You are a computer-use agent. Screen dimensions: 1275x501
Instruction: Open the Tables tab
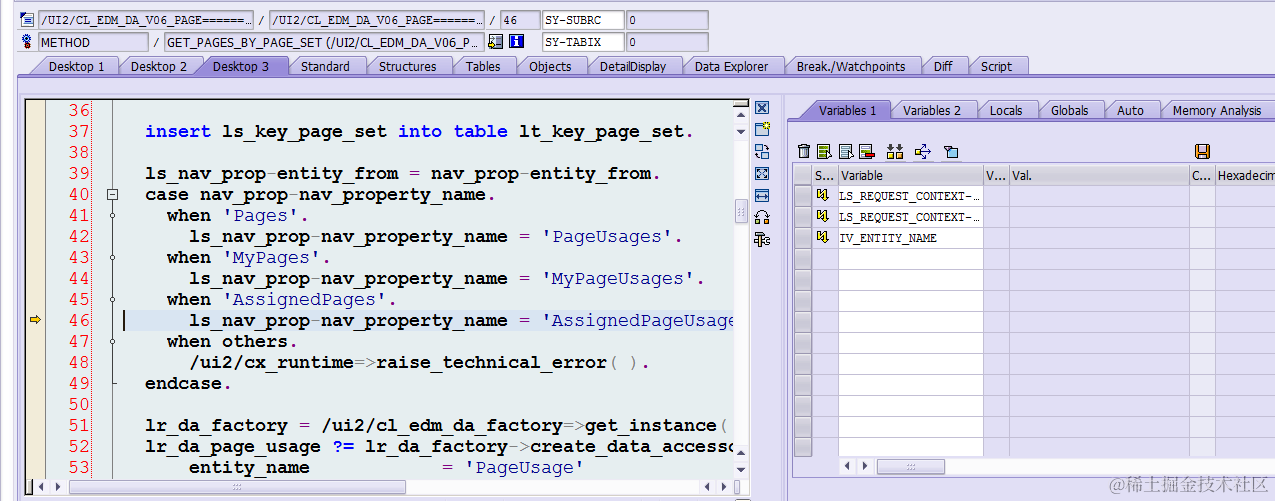pyautogui.click(x=483, y=66)
